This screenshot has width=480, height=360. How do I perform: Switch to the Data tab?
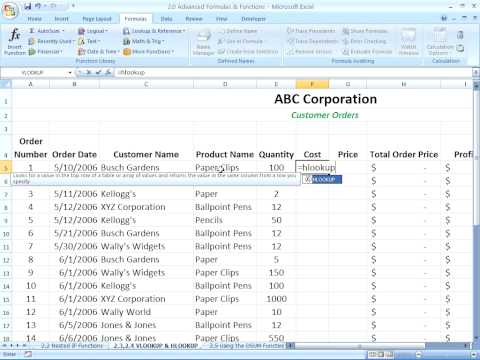pos(166,19)
